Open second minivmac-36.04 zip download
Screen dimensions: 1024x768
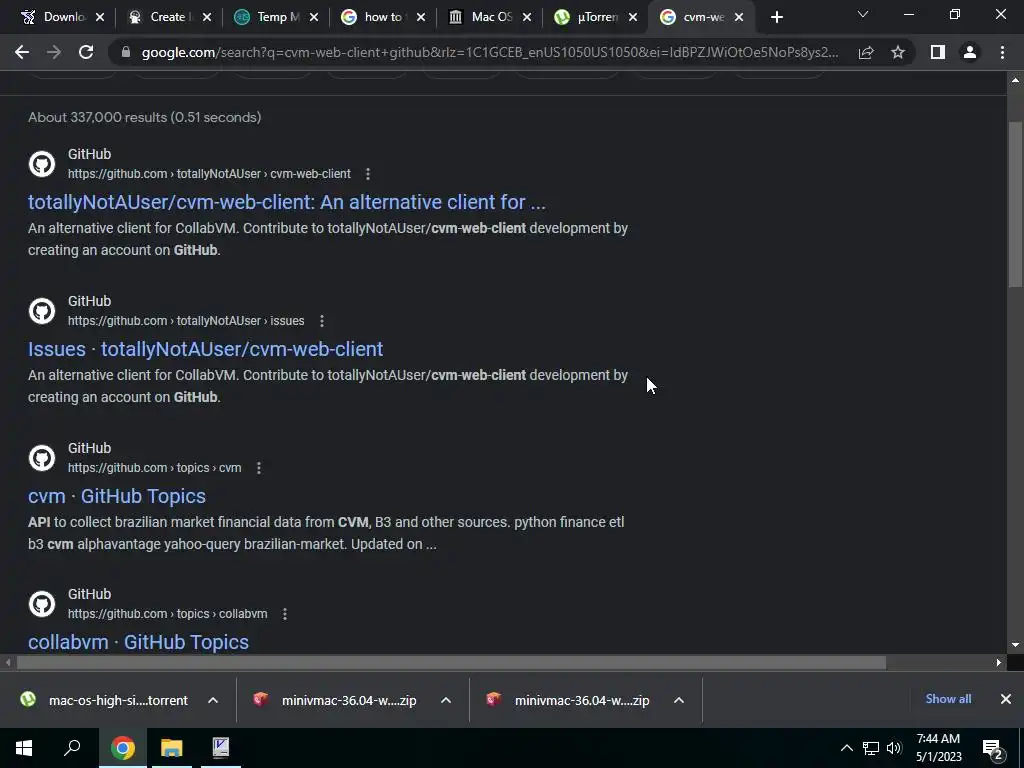[x=568, y=701]
